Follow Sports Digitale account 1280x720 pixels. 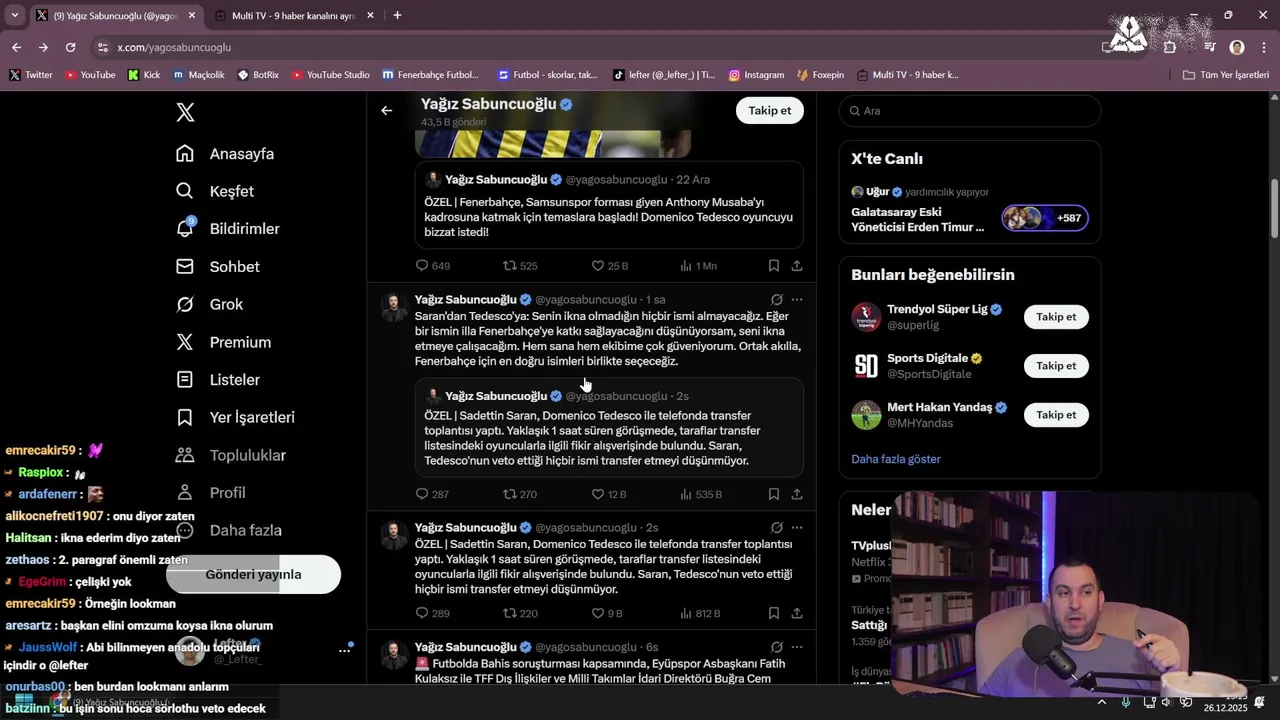(x=1056, y=366)
